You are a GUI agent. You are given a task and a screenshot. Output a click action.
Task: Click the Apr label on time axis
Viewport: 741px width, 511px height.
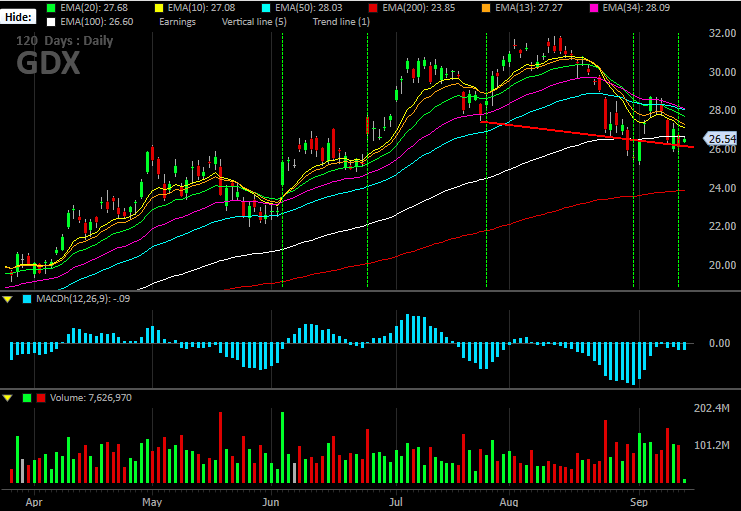click(x=34, y=502)
